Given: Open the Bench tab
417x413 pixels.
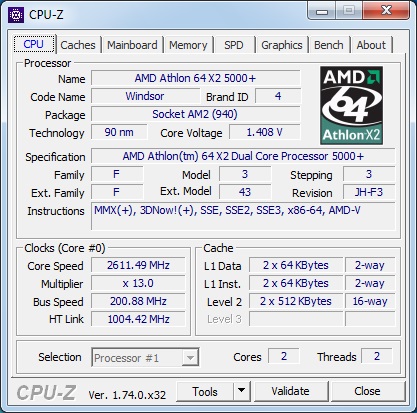Looking at the screenshot, I should point(329,45).
